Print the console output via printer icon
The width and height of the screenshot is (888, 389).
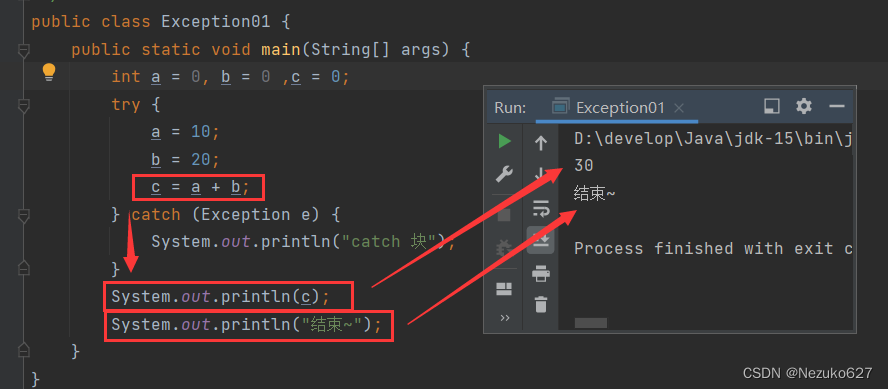[541, 274]
